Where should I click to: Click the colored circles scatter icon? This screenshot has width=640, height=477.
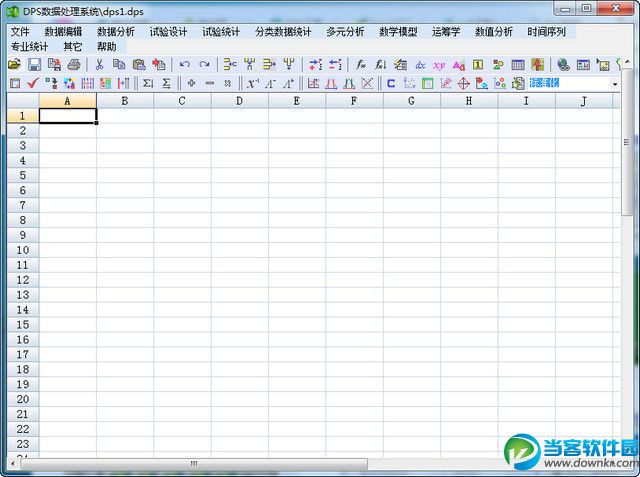click(x=500, y=84)
